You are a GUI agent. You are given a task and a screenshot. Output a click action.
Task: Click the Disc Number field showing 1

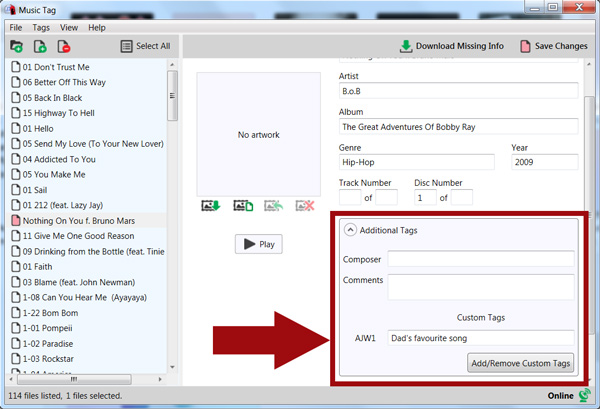(425, 197)
